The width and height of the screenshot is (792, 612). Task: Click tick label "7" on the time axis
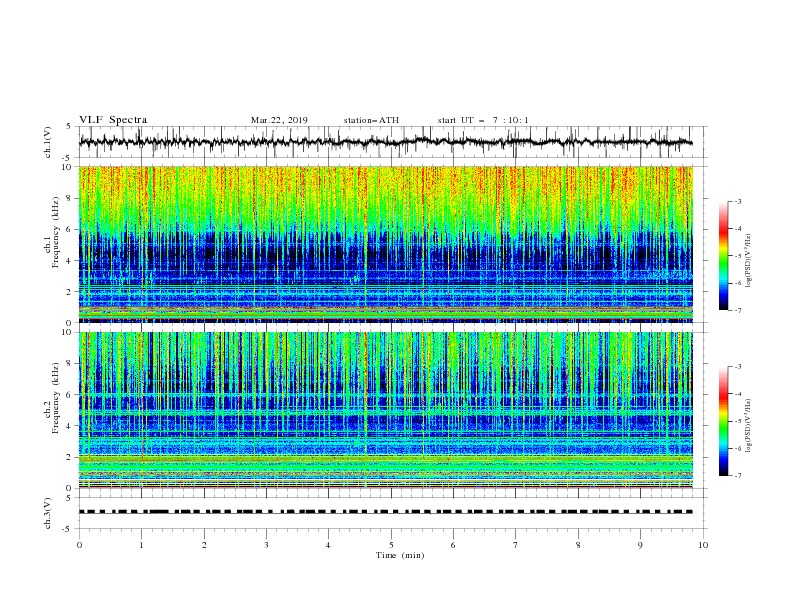click(516, 545)
